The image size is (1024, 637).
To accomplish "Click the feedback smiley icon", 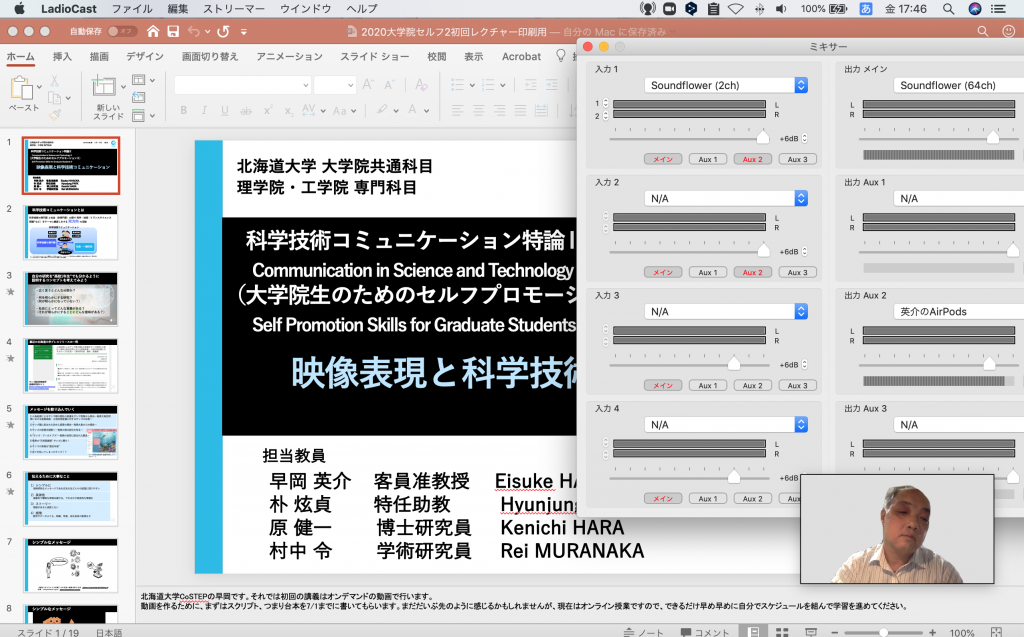I will pos(1008,31).
